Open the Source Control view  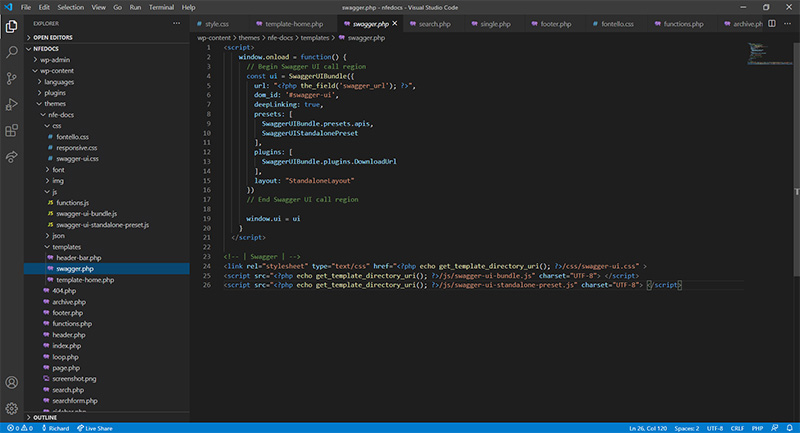pos(11,77)
